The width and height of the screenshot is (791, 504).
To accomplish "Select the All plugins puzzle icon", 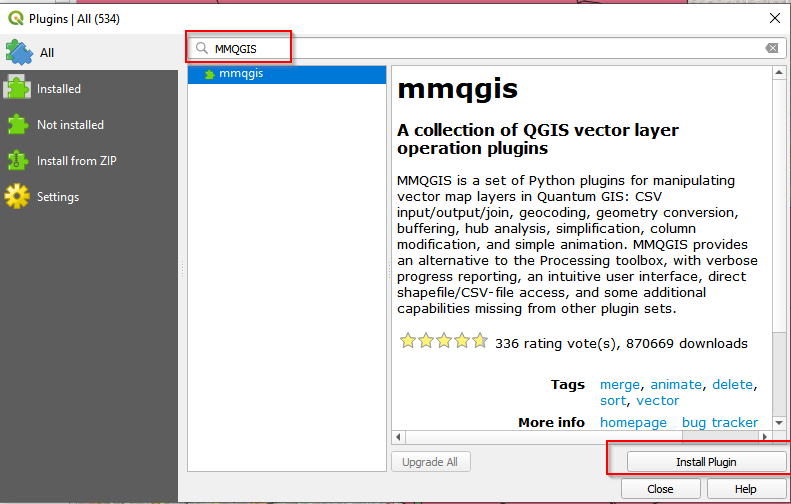I will pyautogui.click(x=19, y=52).
